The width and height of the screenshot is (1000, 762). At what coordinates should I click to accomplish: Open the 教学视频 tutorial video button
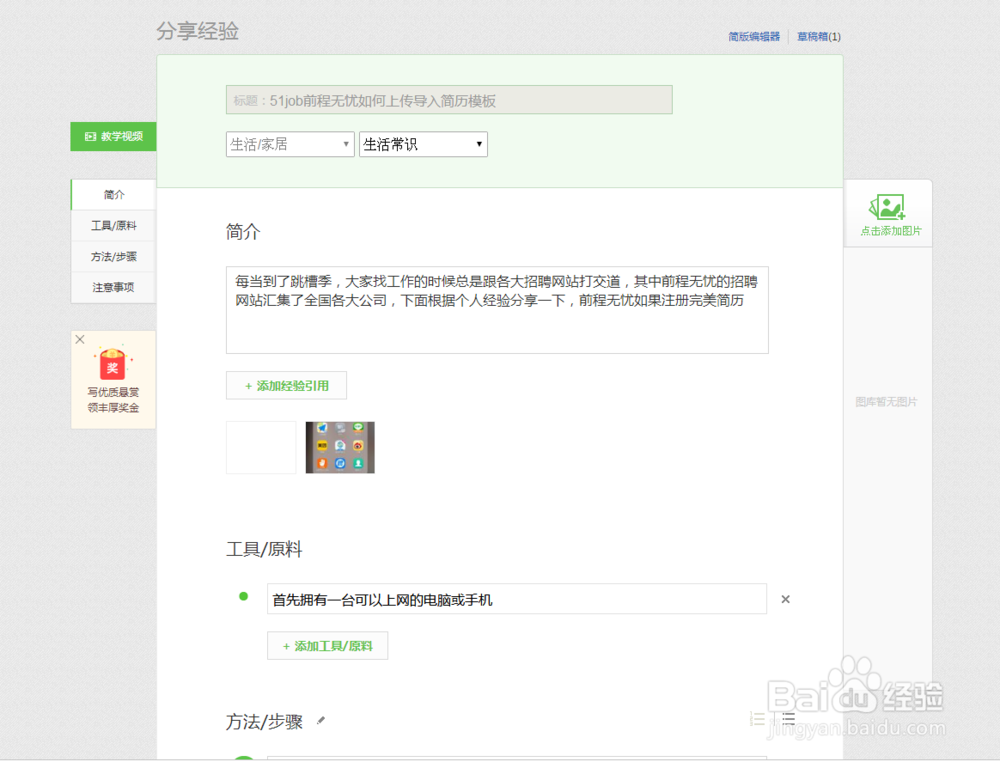coord(114,136)
